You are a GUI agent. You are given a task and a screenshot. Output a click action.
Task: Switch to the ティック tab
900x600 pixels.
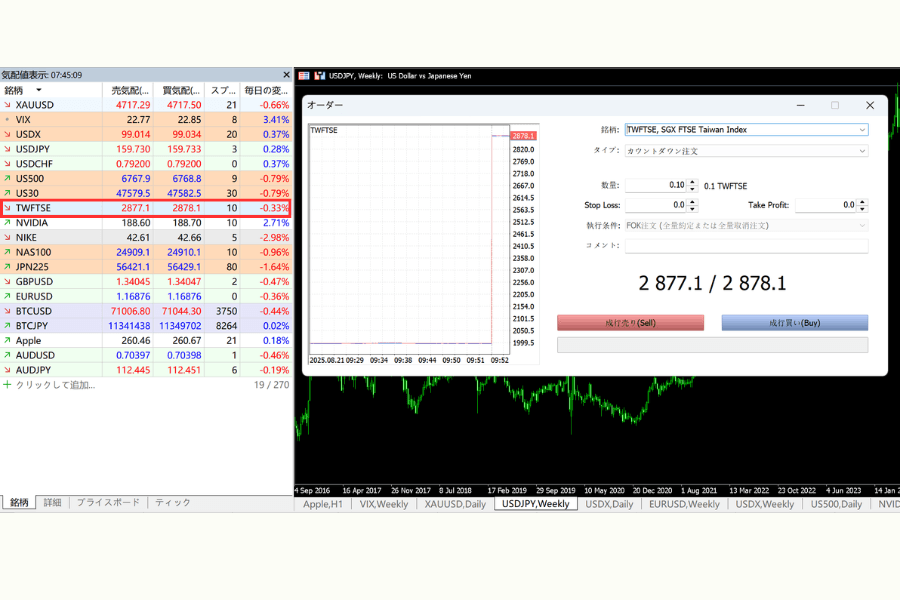click(x=172, y=503)
